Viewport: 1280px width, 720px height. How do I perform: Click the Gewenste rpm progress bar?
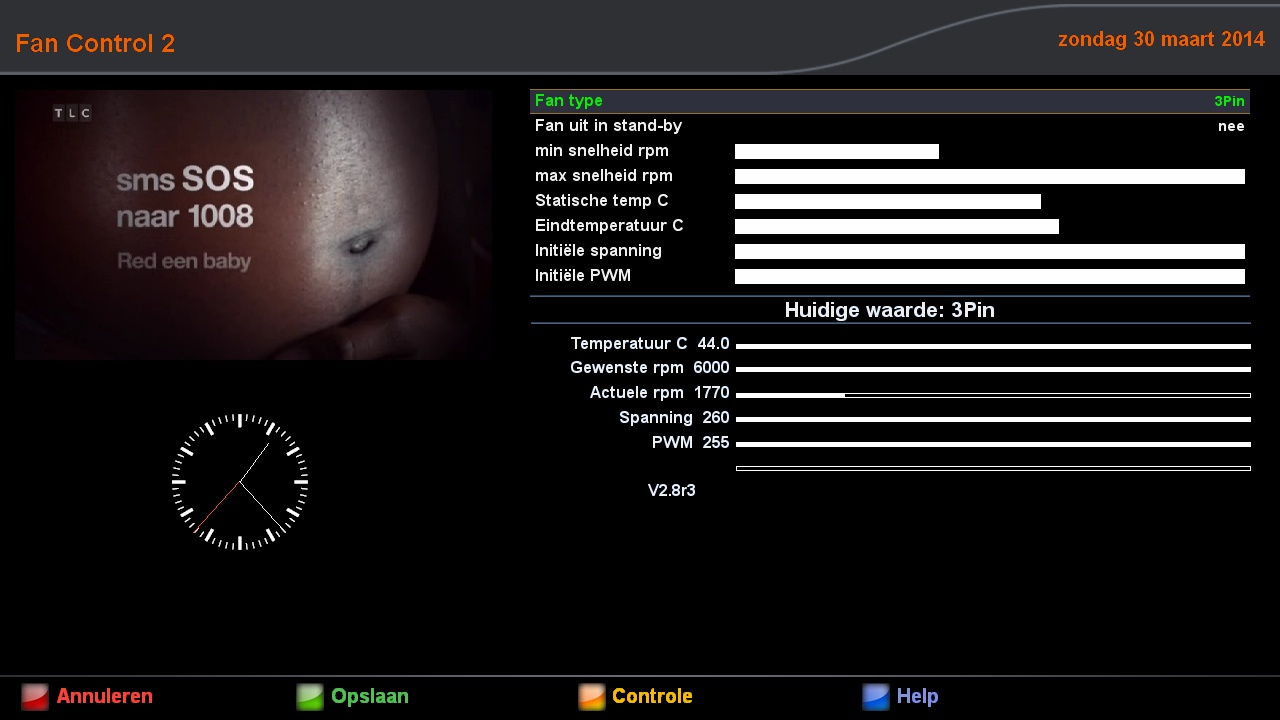coord(993,370)
